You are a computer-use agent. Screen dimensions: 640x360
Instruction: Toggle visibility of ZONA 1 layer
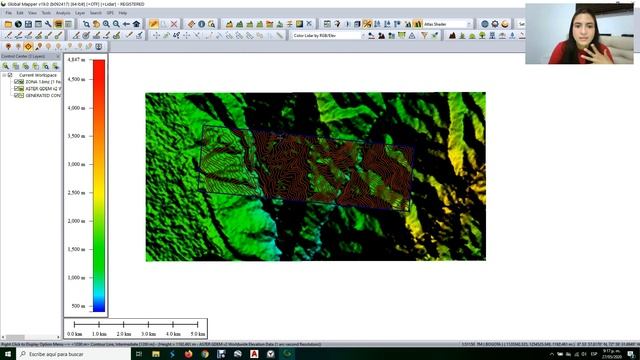click(x=16, y=82)
